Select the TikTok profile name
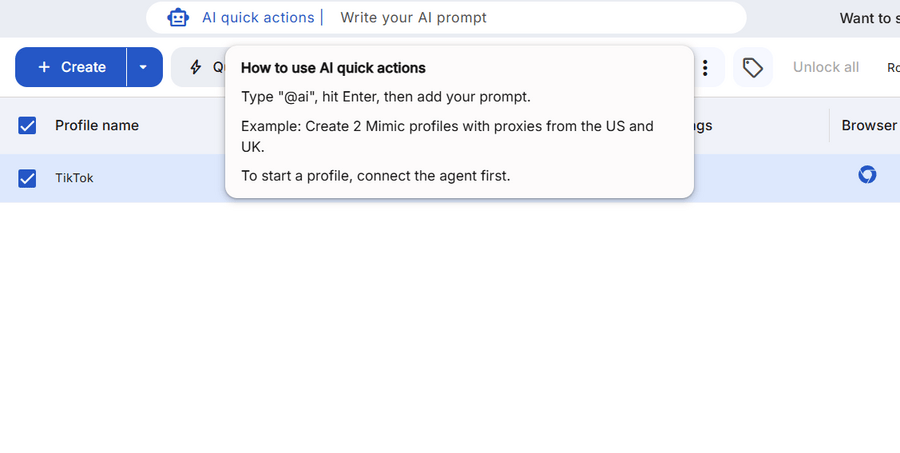Viewport: 900px width, 453px height. point(74,178)
